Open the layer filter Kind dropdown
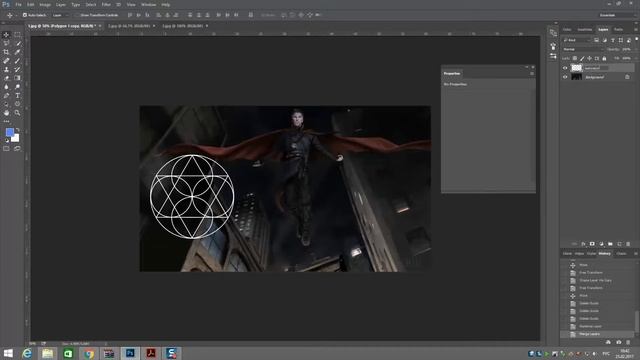Screen dimensions: 640x360 tap(577, 40)
